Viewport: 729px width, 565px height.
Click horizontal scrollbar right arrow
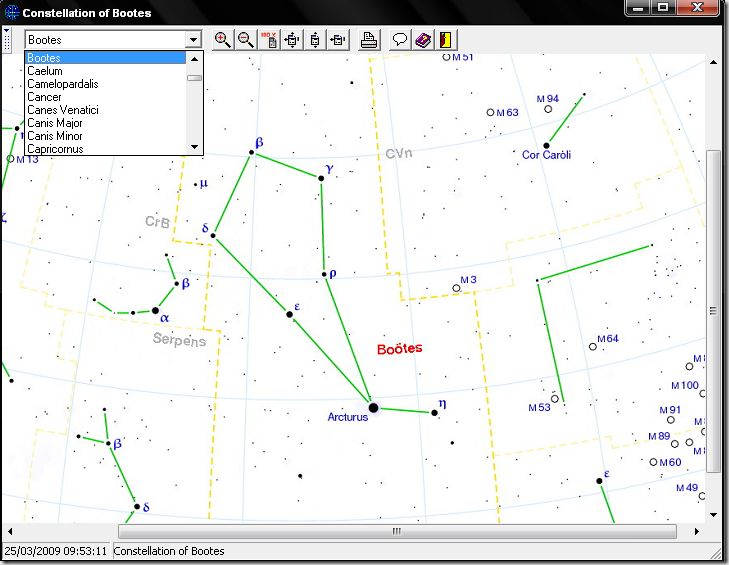click(696, 531)
